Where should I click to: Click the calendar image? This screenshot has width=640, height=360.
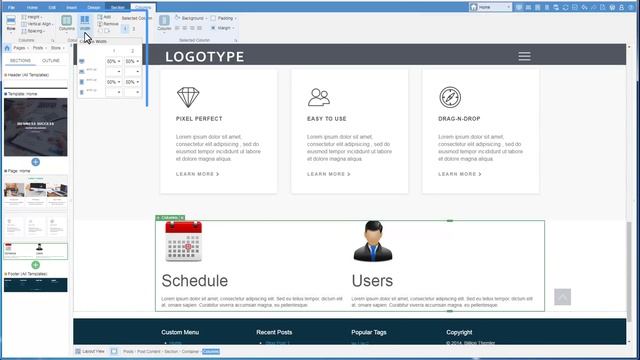[184, 241]
